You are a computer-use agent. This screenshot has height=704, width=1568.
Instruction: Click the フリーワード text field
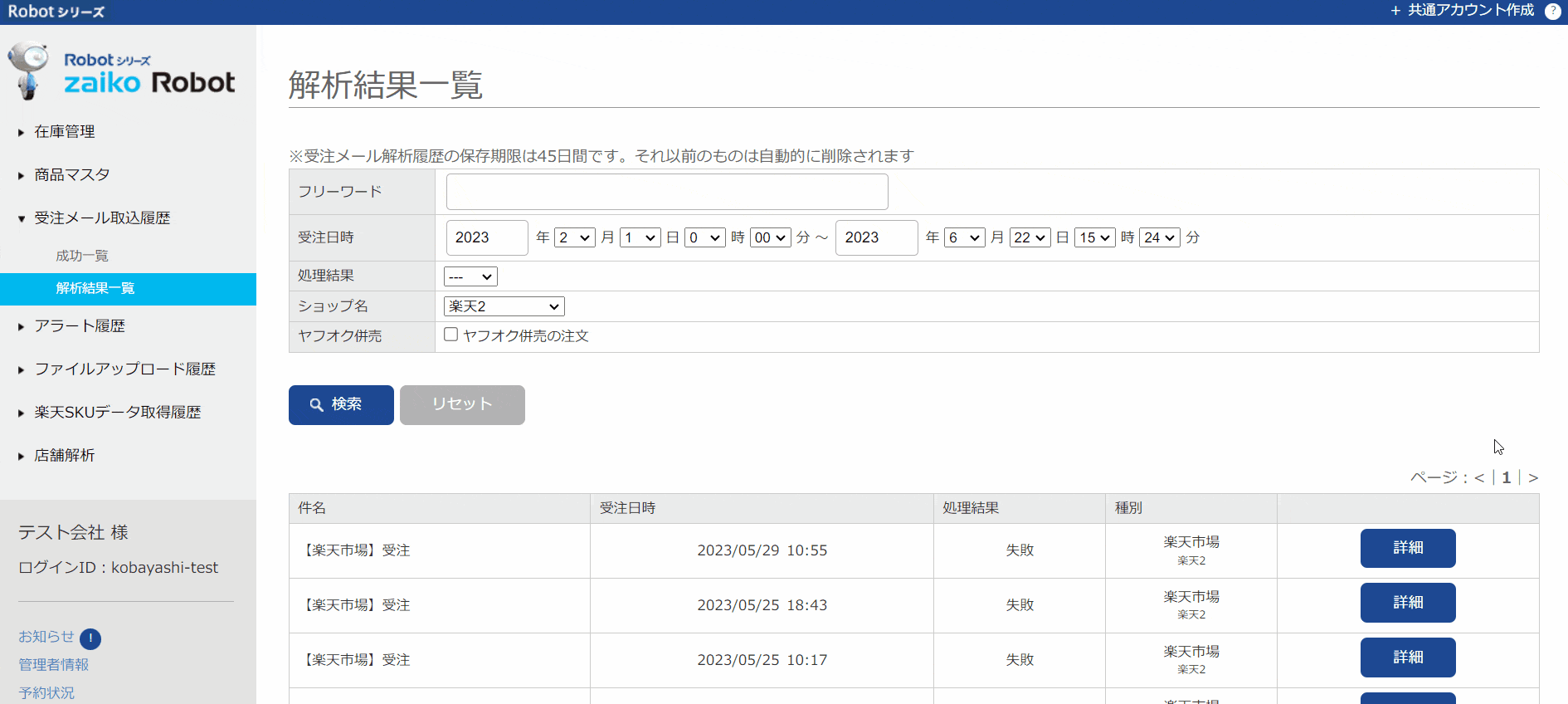point(666,192)
